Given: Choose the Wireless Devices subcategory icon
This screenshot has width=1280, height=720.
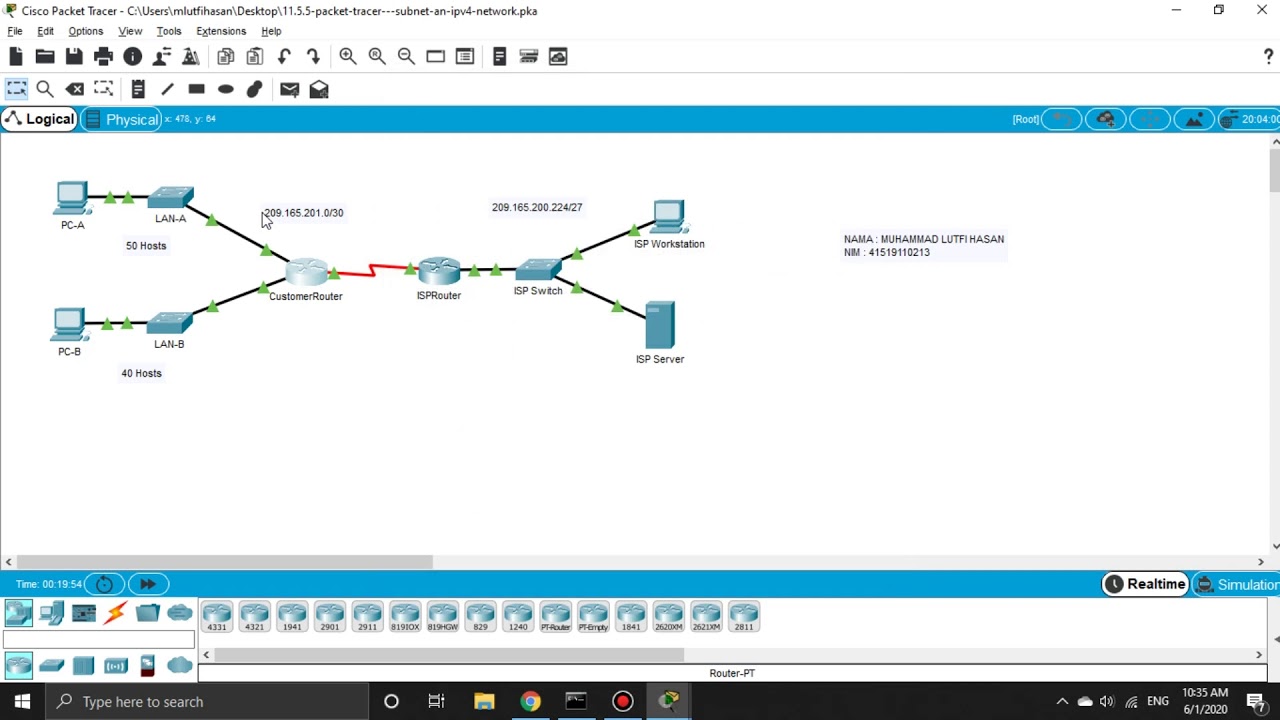Looking at the screenshot, I should (x=116, y=665).
